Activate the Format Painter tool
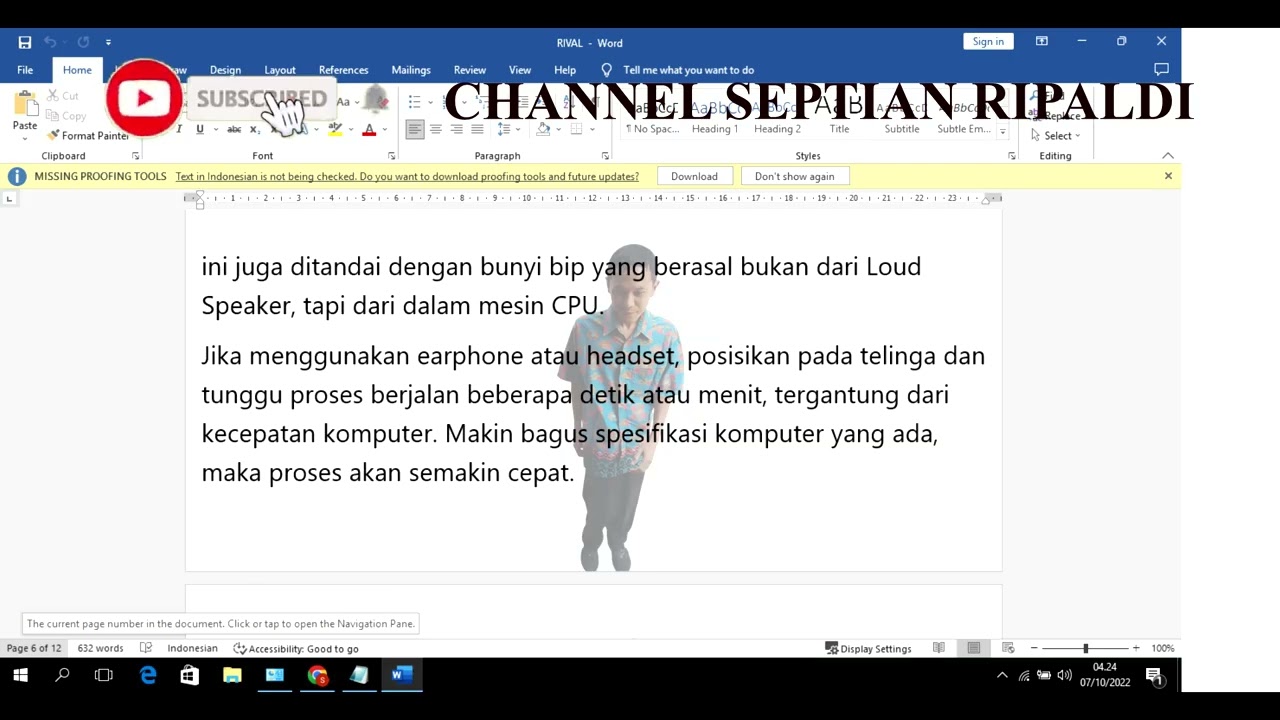The image size is (1280, 720). pos(88,136)
